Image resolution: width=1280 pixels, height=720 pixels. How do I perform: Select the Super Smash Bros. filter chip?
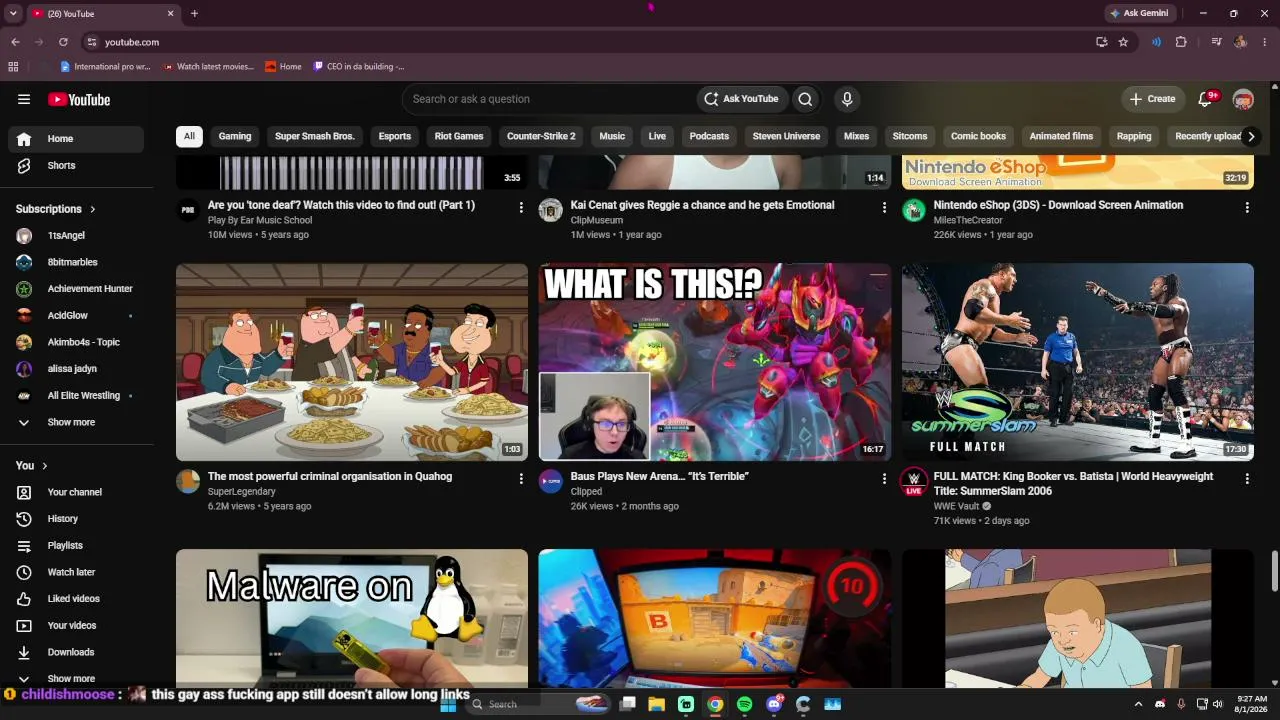coord(315,136)
